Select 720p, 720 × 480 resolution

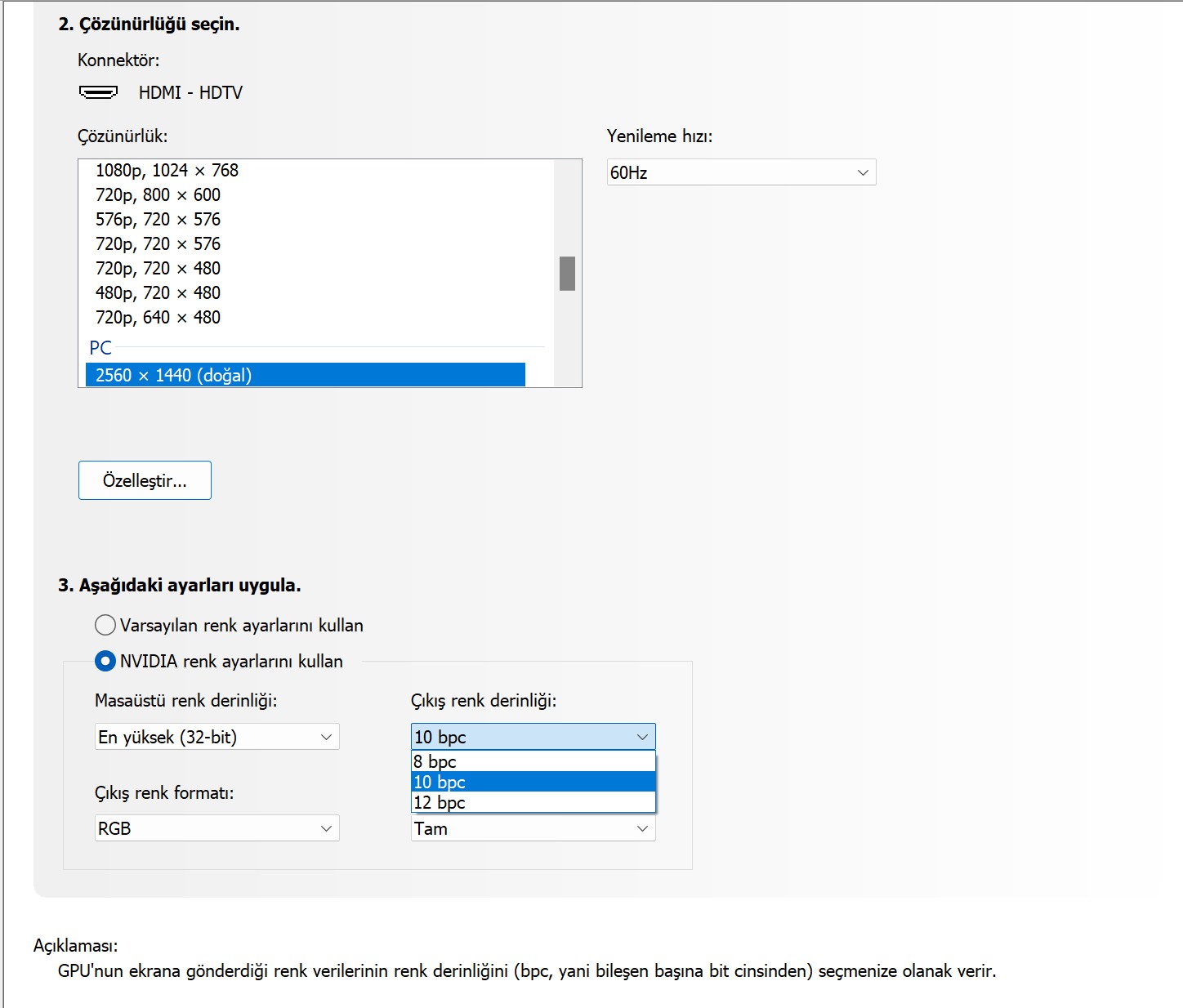[158, 268]
